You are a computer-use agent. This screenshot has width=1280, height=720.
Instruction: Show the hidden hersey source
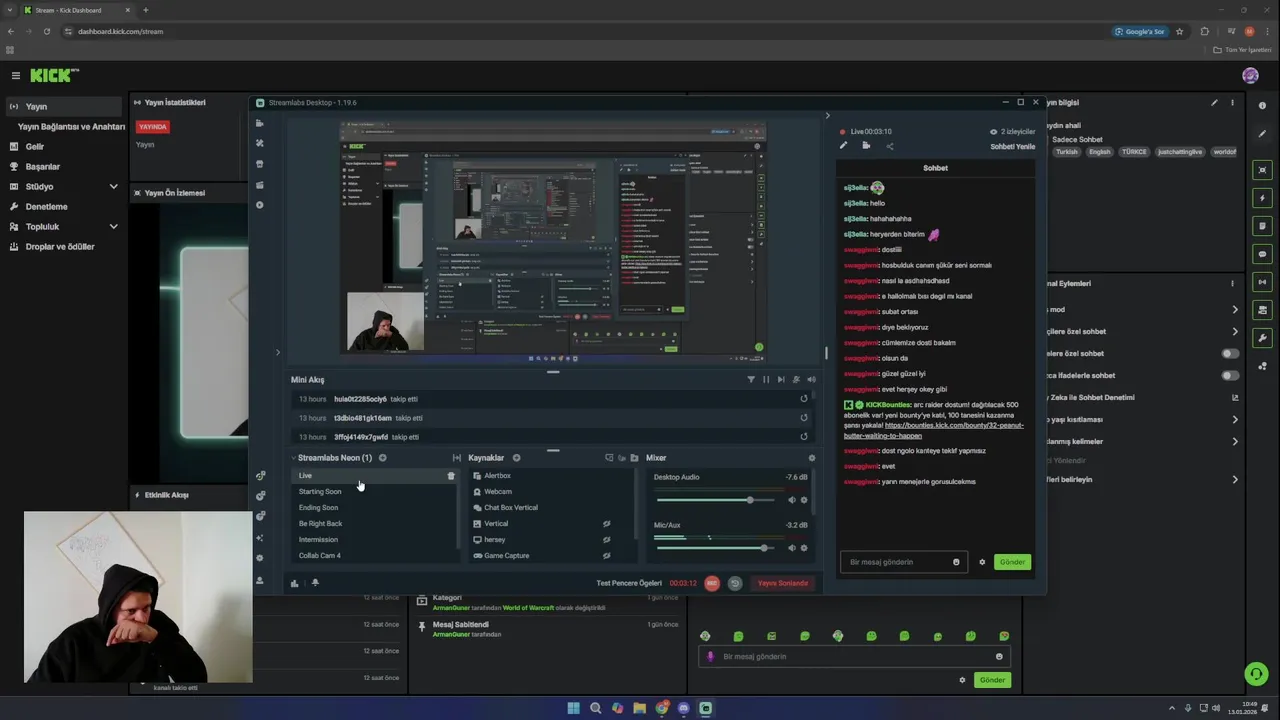coord(606,540)
